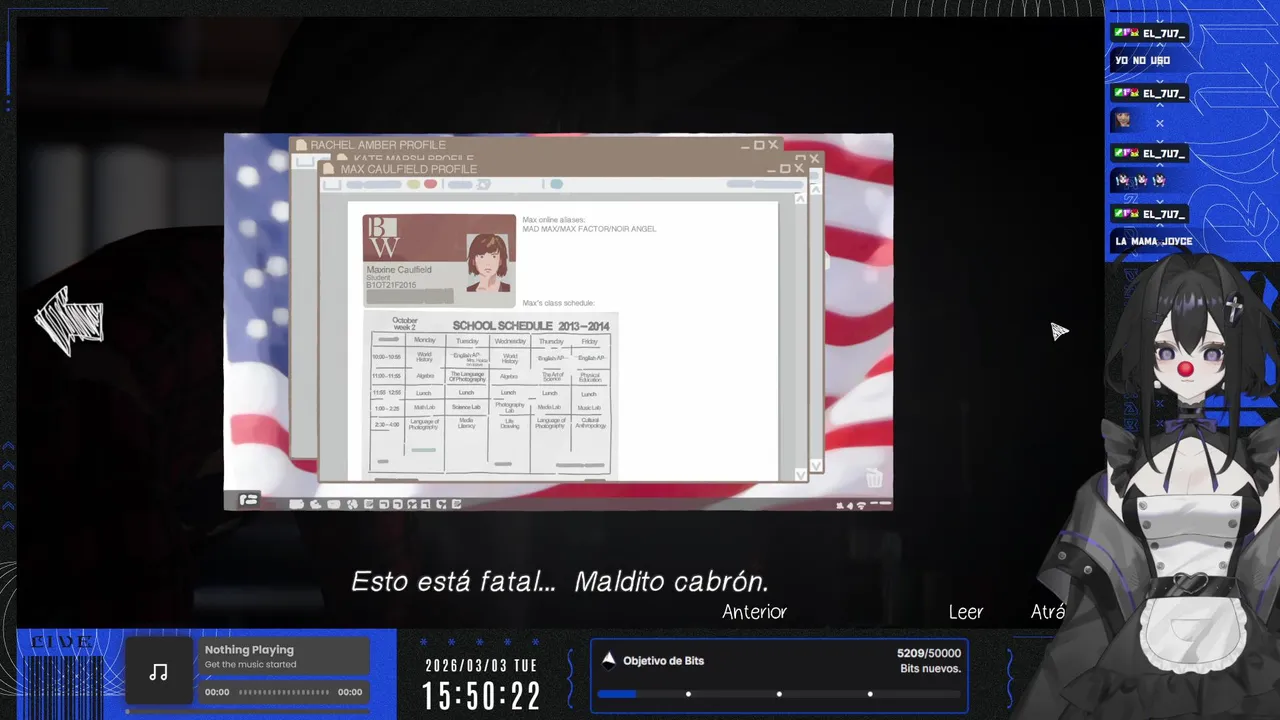Click the Bits triangle icon beside Objetivo de Bits

point(608,659)
